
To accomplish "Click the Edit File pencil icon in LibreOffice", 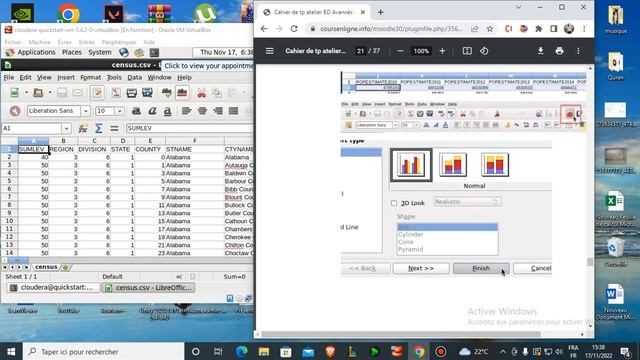I will click(97, 93).
